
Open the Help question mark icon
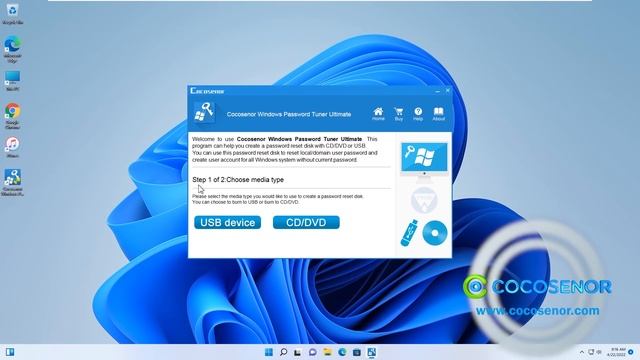click(418, 114)
